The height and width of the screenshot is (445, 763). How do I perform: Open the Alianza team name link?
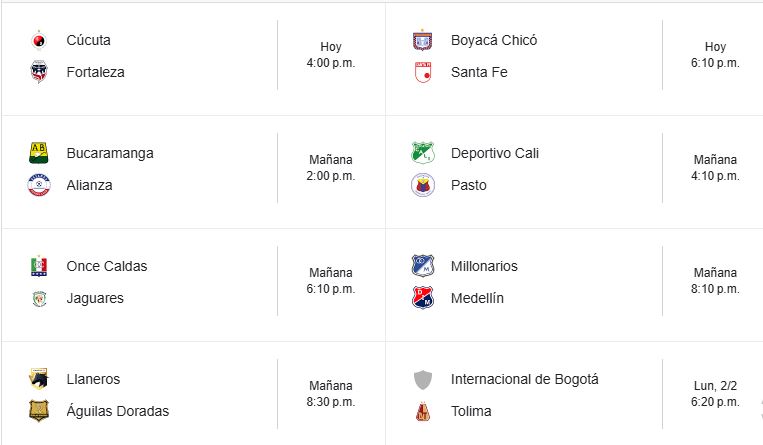pyautogui.click(x=89, y=185)
